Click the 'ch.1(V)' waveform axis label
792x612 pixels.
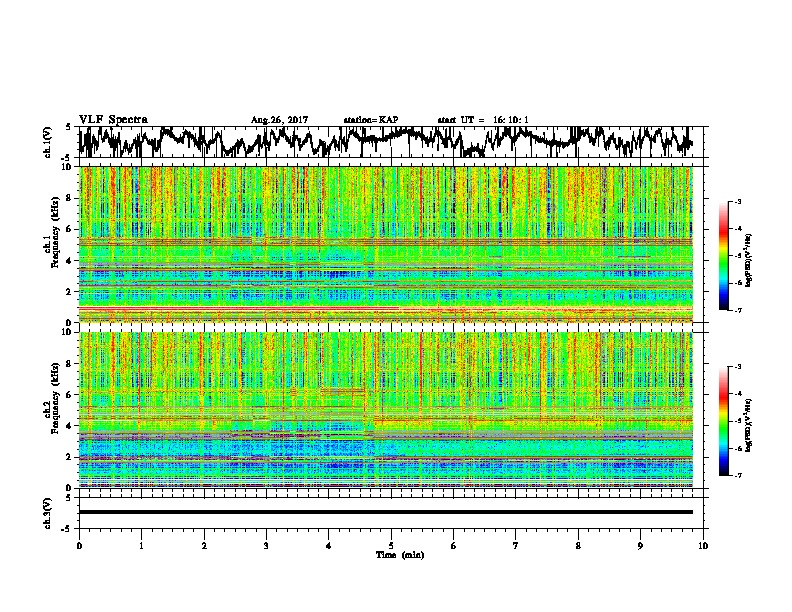click(48, 141)
